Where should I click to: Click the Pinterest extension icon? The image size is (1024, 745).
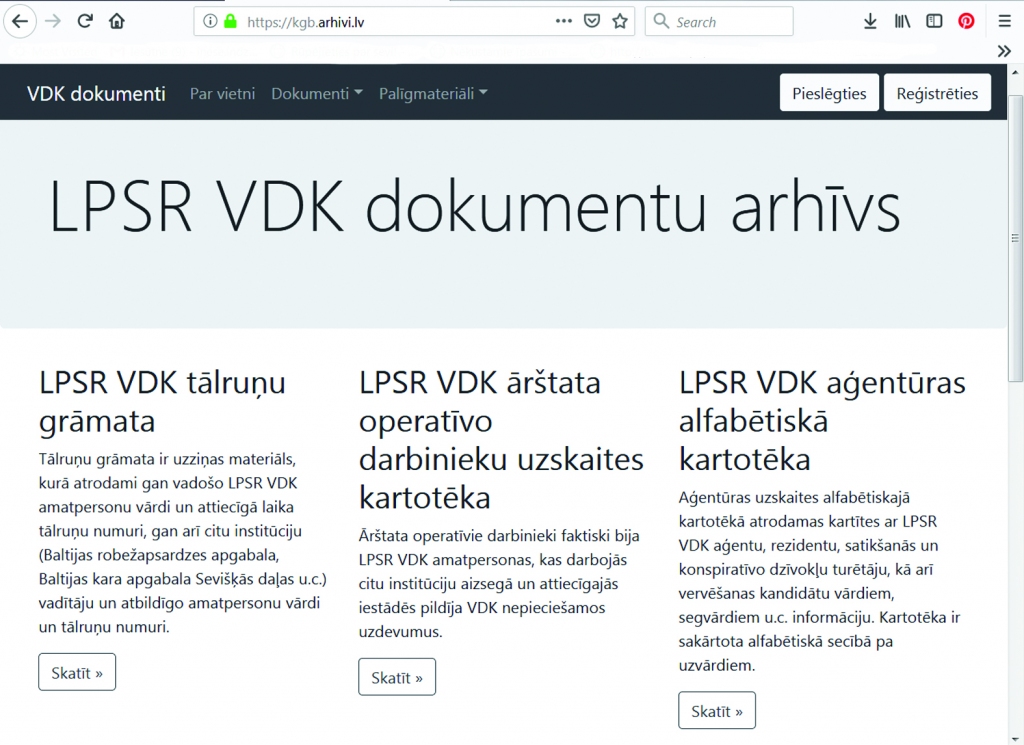tap(966, 22)
